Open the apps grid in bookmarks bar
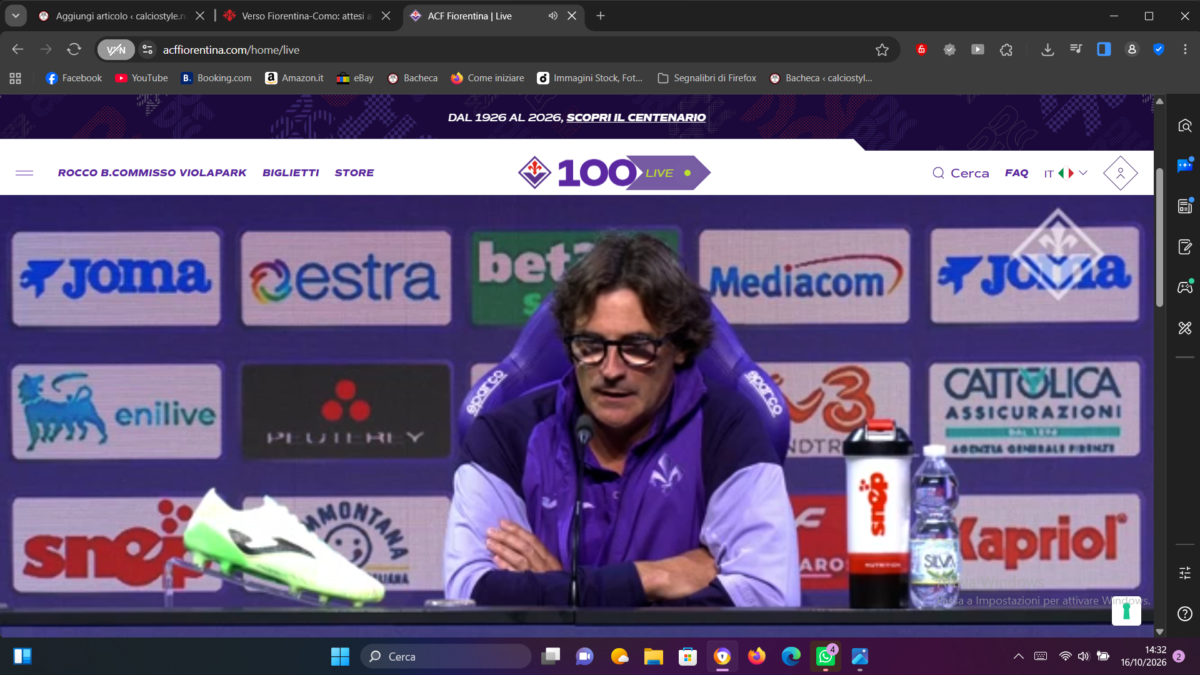Image resolution: width=1200 pixels, height=675 pixels. coord(15,78)
